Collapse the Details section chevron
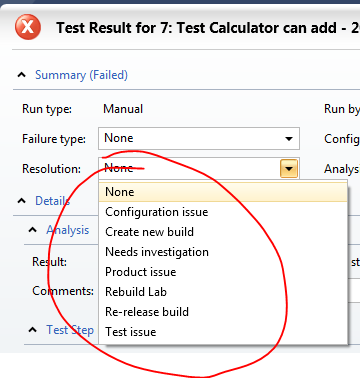This screenshot has width=360, height=378. pyautogui.click(x=22, y=201)
